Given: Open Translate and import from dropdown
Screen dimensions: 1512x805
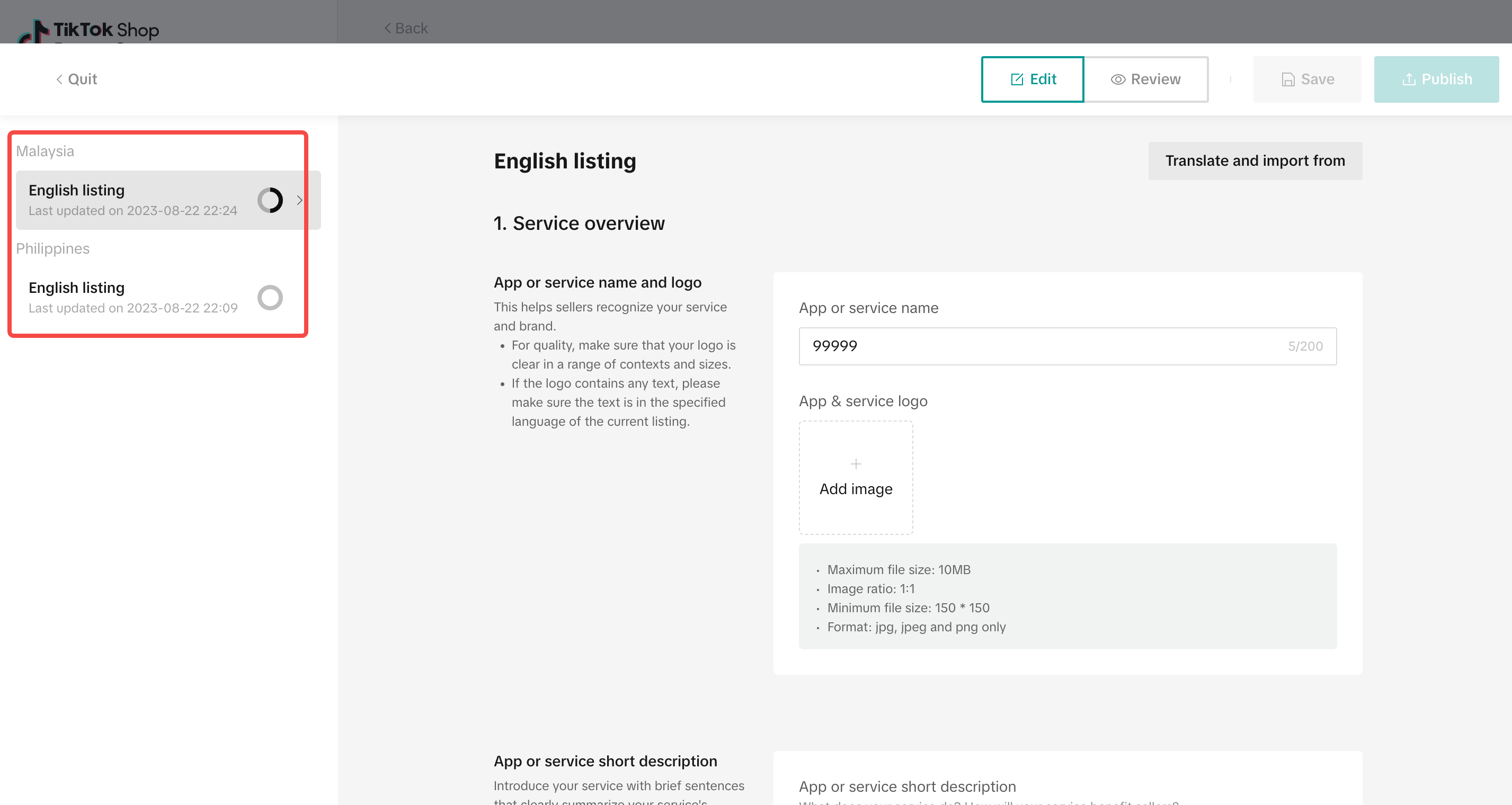Looking at the screenshot, I should pos(1255,161).
